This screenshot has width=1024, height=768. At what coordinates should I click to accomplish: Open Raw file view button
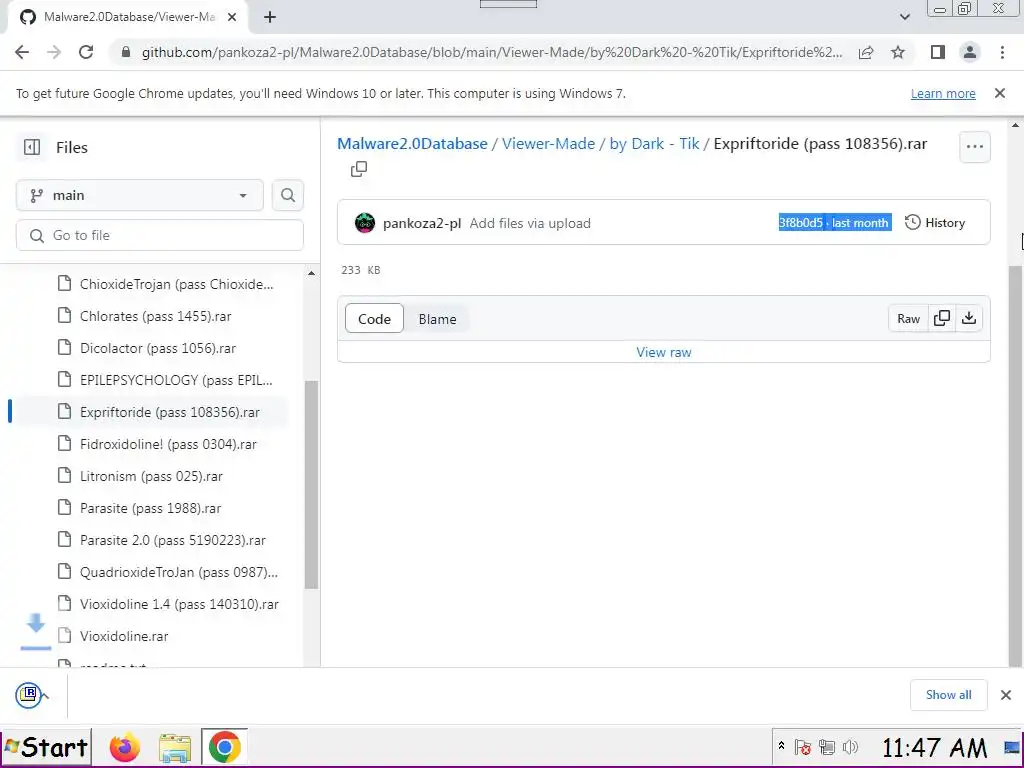point(908,319)
